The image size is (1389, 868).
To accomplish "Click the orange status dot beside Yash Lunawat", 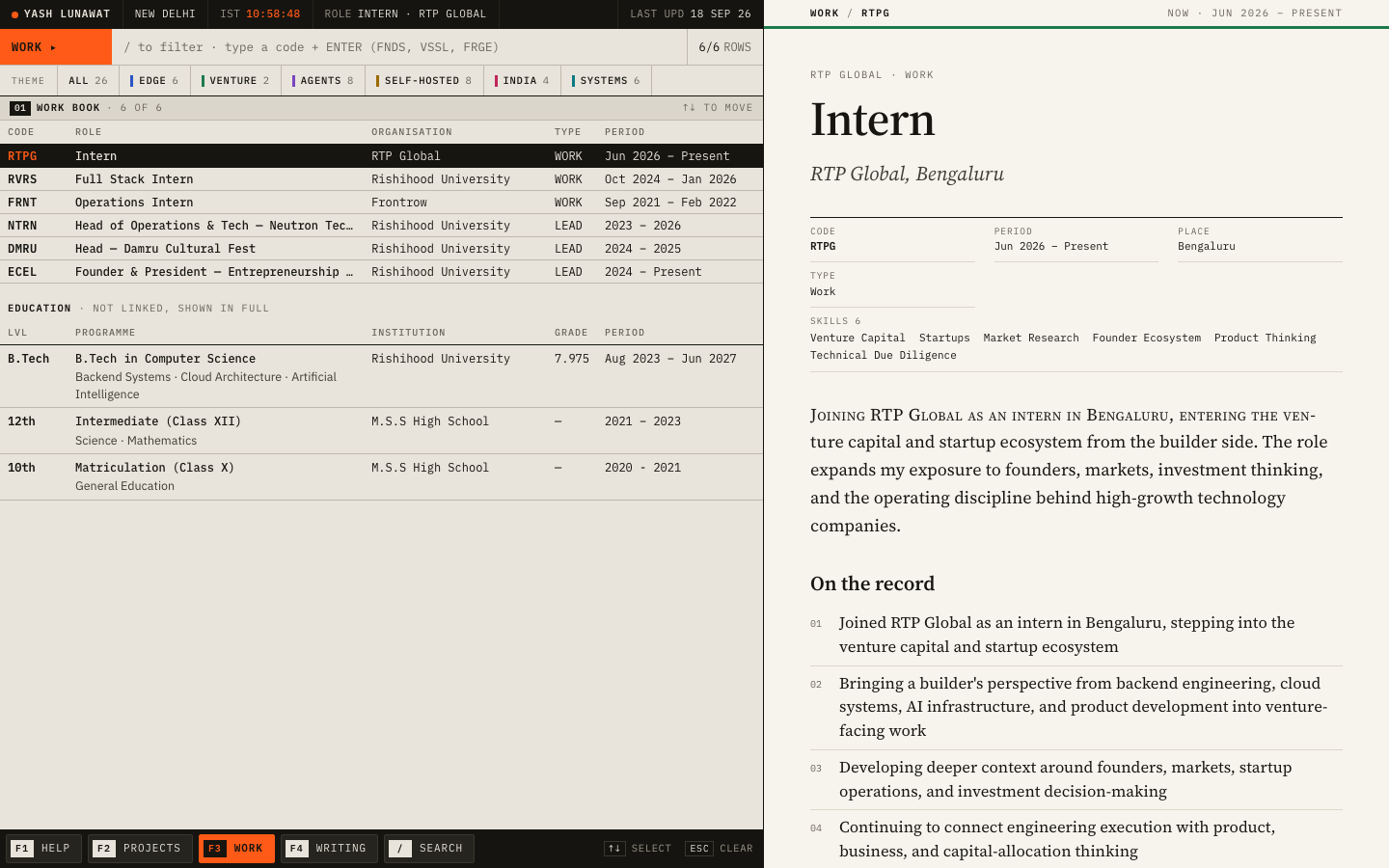I will [14, 14].
